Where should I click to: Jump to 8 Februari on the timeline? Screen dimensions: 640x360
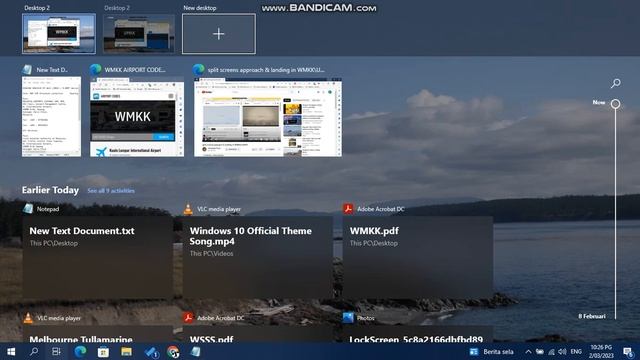591,316
